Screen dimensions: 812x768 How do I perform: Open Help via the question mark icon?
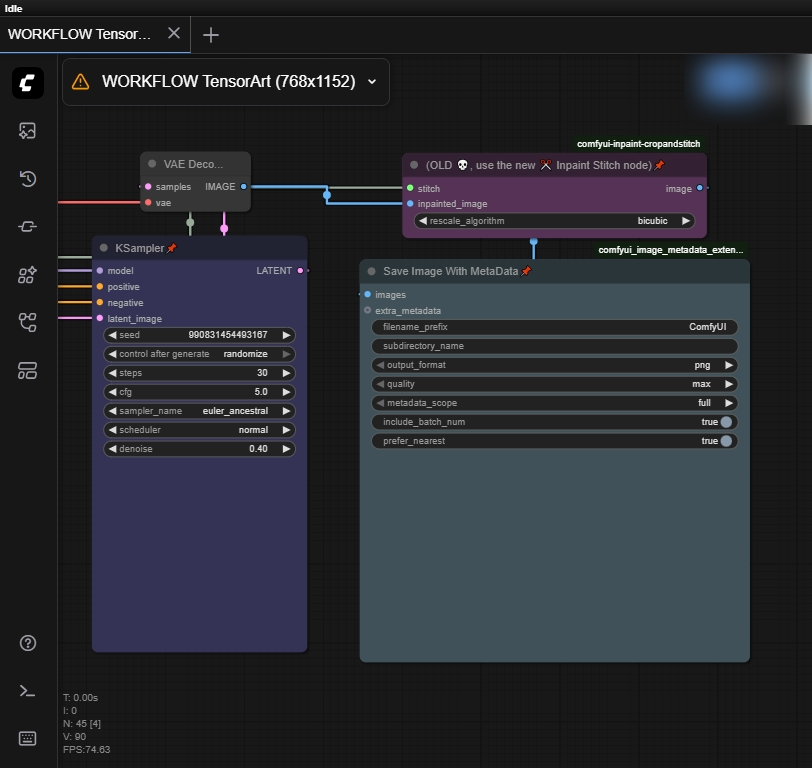pos(27,643)
